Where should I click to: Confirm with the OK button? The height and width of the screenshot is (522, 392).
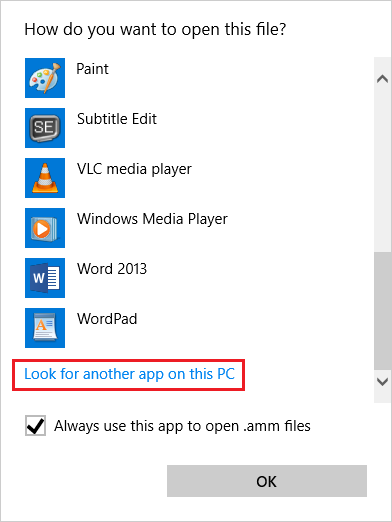(267, 481)
